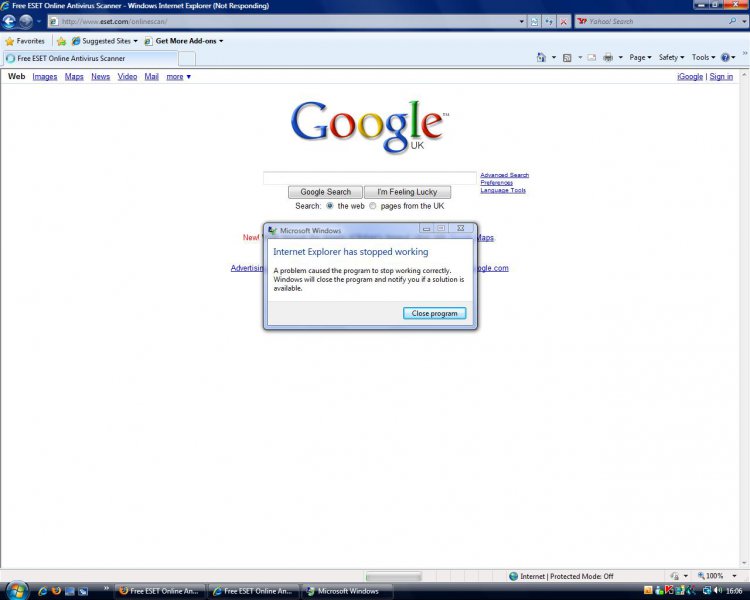Expand the address bar URL history dropdown
Screen dimensions: 750x600
522,22
